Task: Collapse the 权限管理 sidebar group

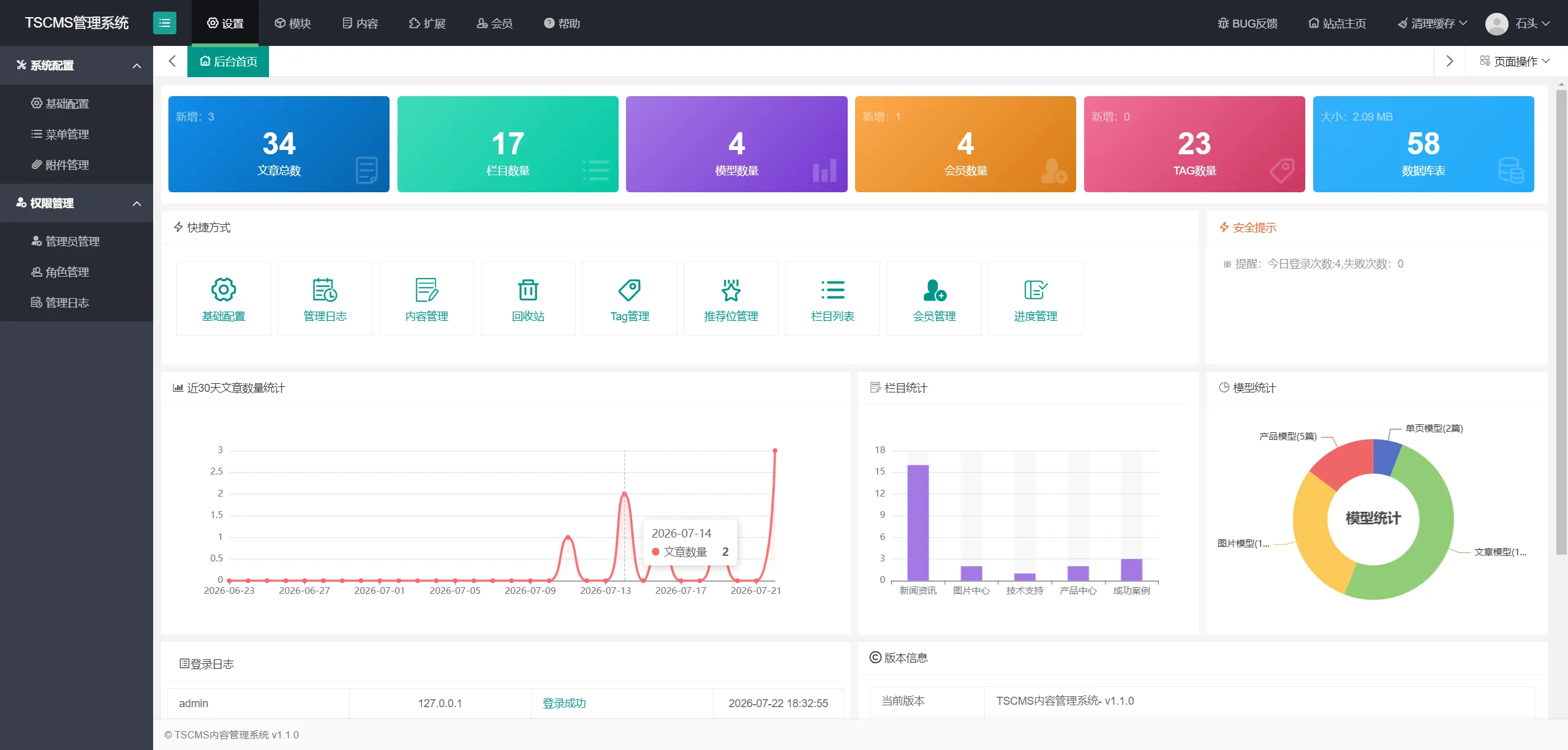Action: [x=77, y=203]
